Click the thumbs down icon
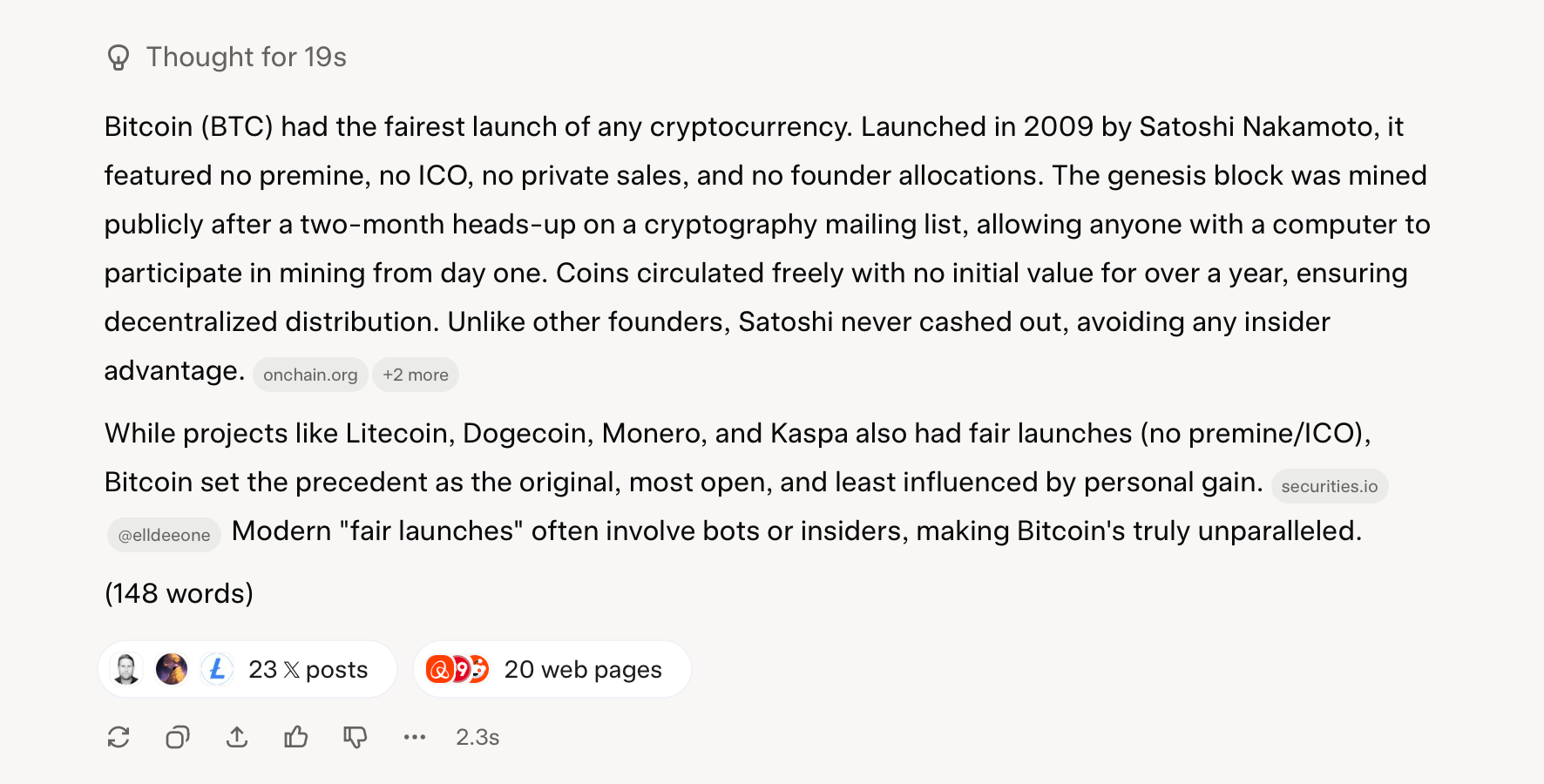Image resolution: width=1544 pixels, height=784 pixels. [356, 738]
